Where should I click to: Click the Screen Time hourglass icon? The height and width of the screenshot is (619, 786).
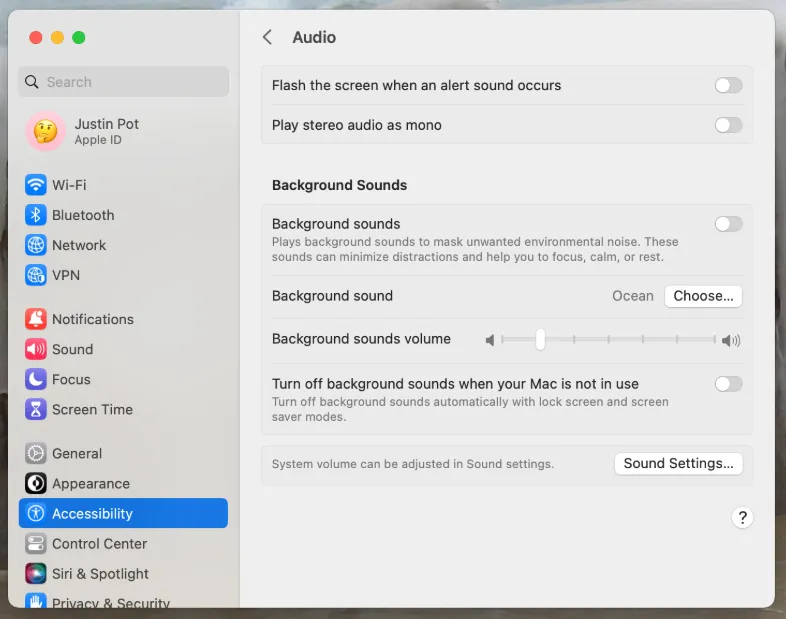tap(36, 409)
